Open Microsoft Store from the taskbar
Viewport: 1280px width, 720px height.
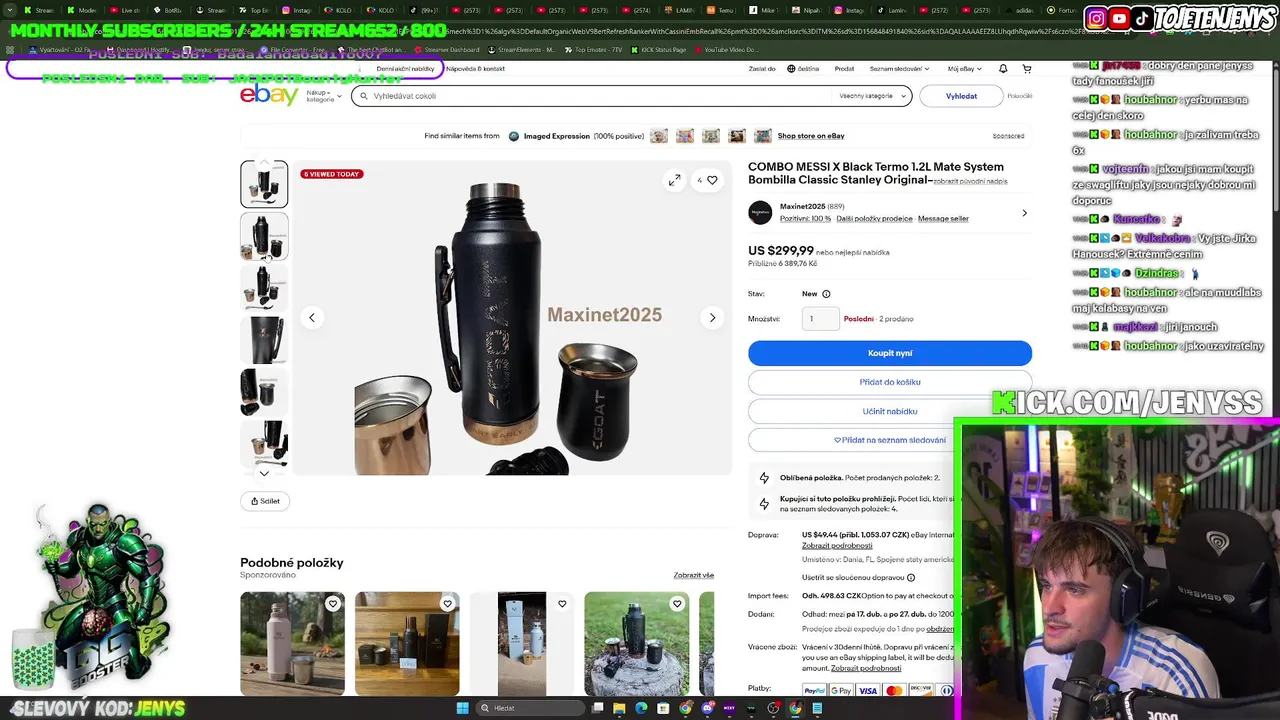663,708
